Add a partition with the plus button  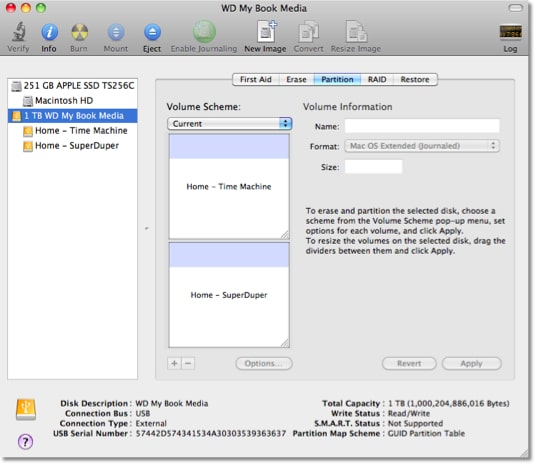click(174, 363)
